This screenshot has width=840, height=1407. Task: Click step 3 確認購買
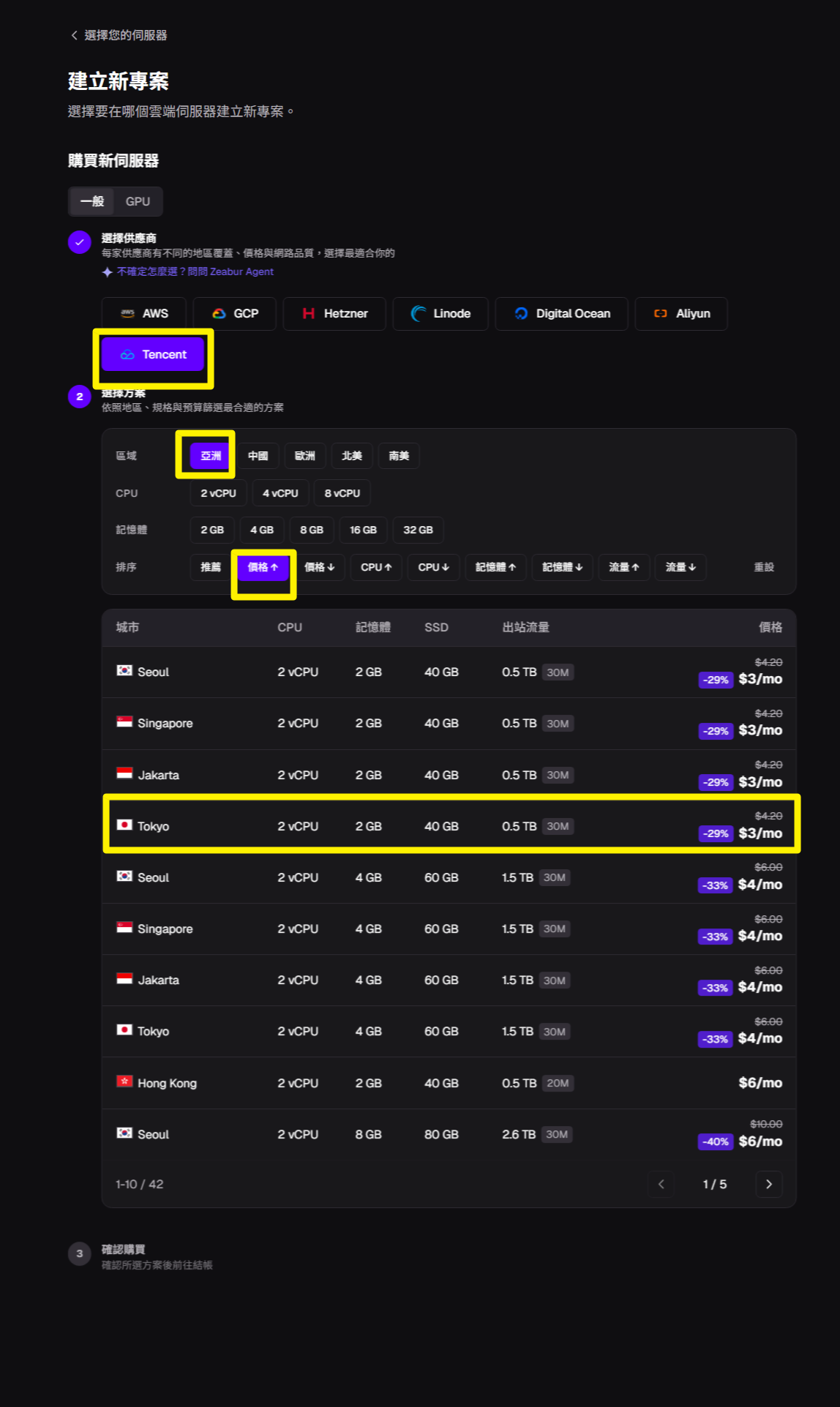click(x=123, y=1249)
